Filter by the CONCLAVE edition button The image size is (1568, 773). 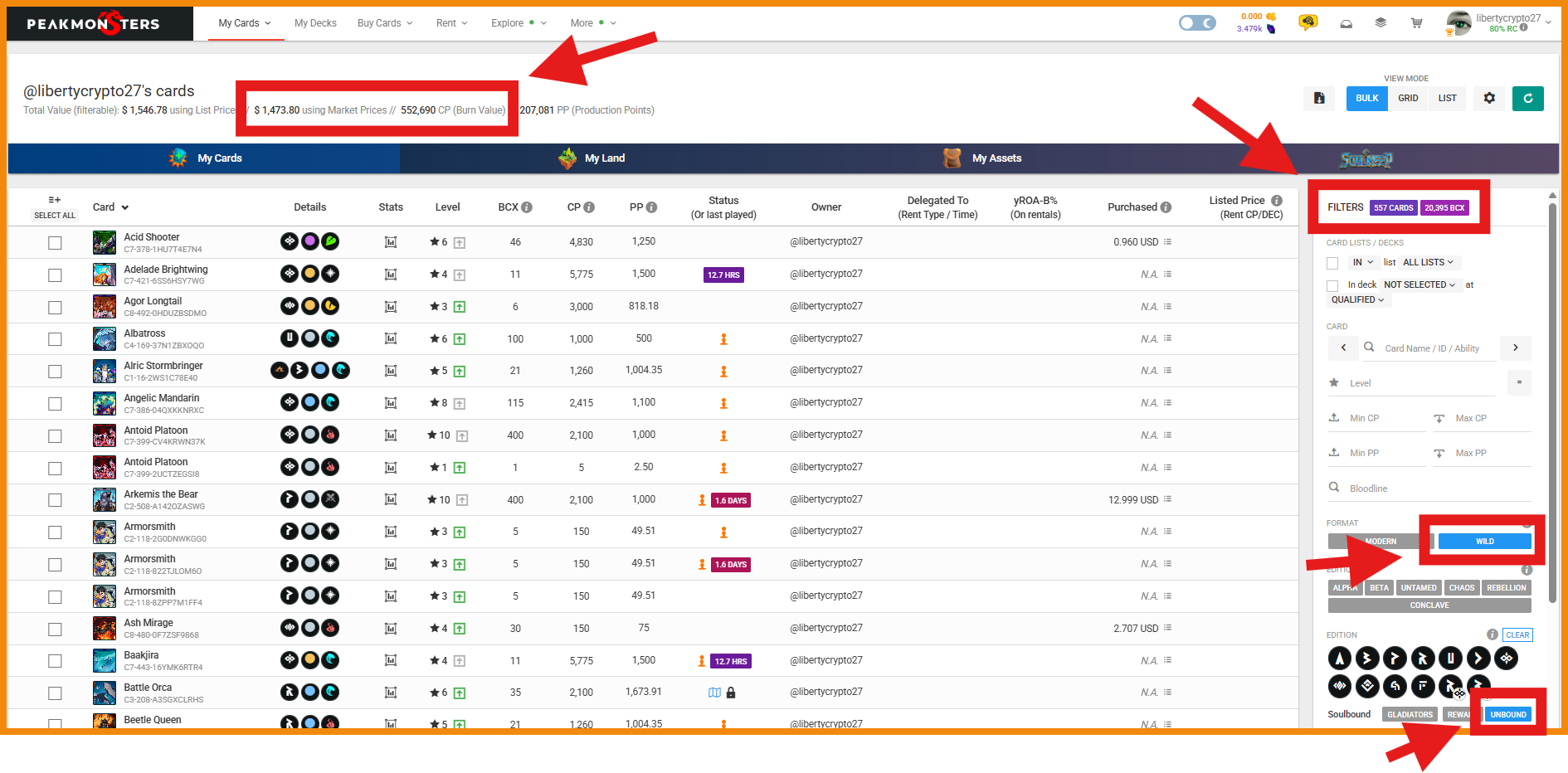(1429, 605)
